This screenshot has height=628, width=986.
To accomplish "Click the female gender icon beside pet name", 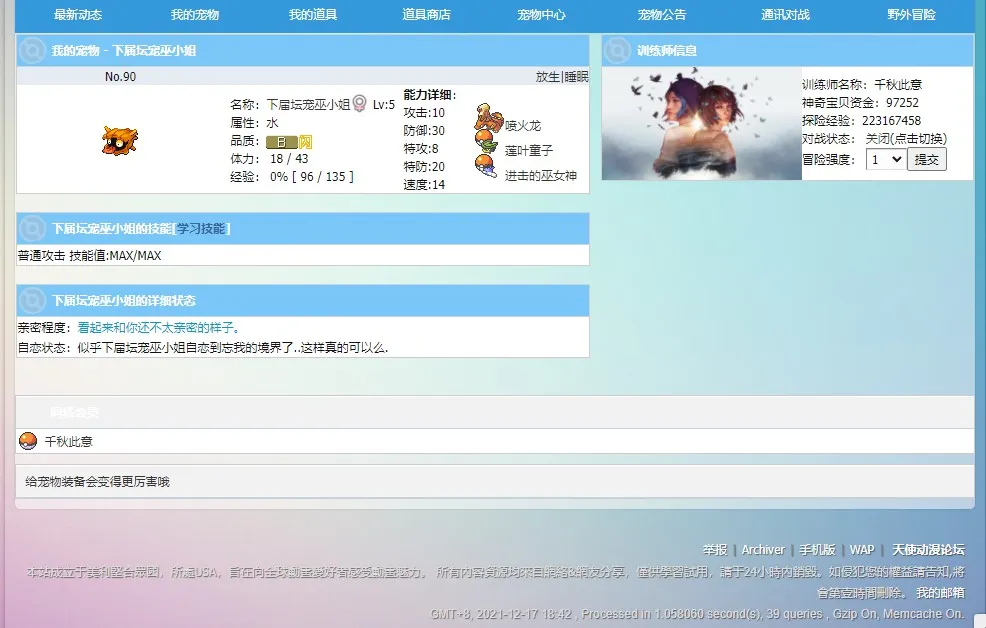I will coord(359,103).
